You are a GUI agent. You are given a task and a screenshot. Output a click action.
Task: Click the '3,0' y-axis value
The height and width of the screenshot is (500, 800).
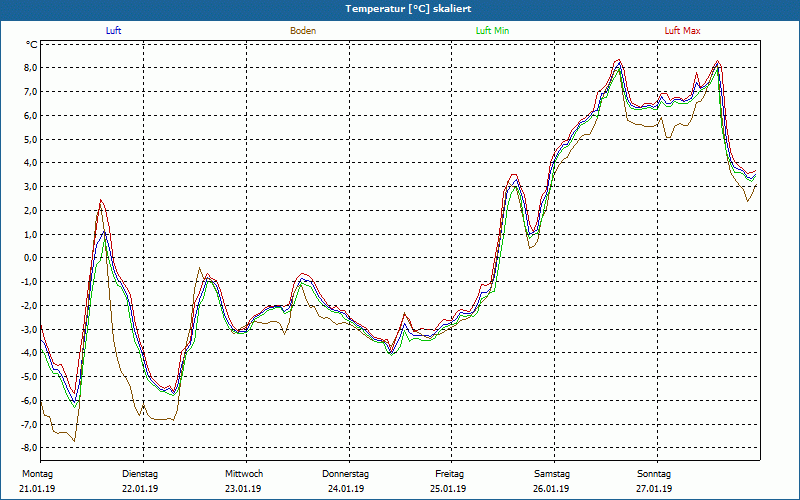[x=30, y=187]
